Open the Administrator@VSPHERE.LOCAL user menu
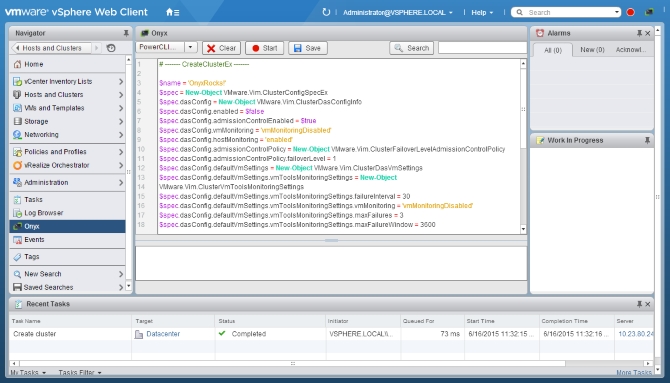The height and width of the screenshot is (383, 670). (x=397, y=12)
